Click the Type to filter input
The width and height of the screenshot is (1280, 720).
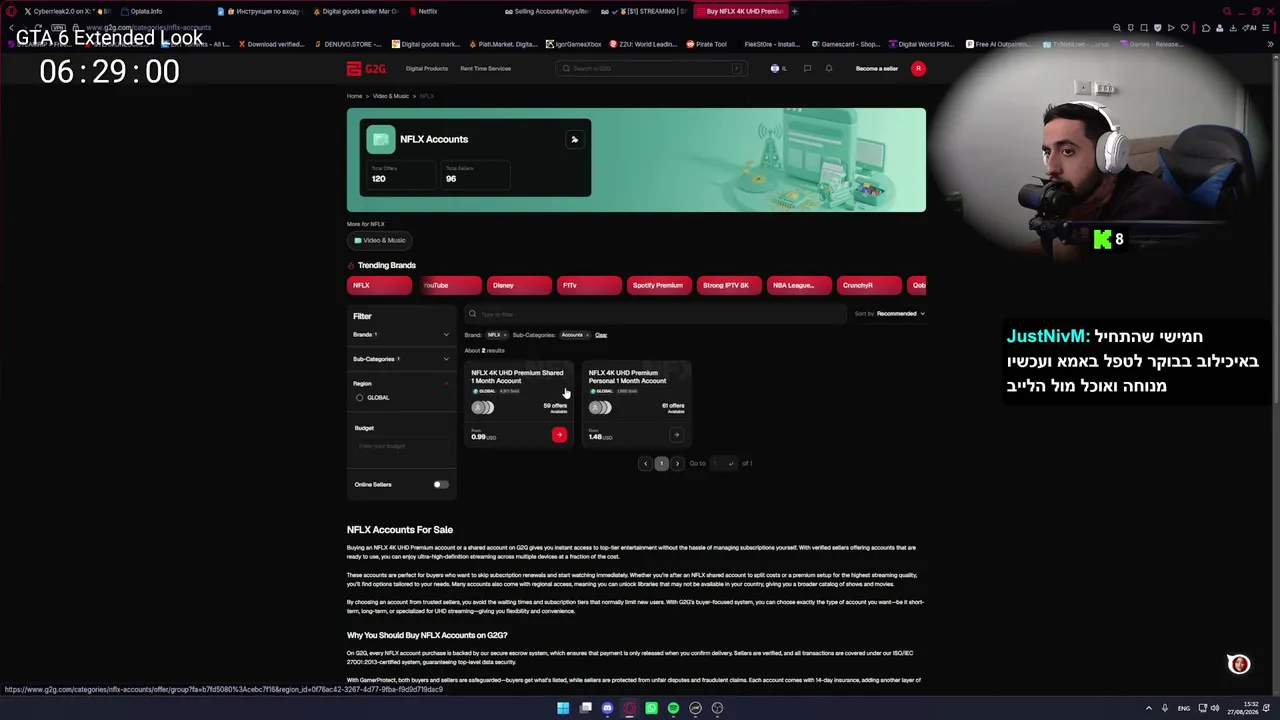tap(655, 314)
